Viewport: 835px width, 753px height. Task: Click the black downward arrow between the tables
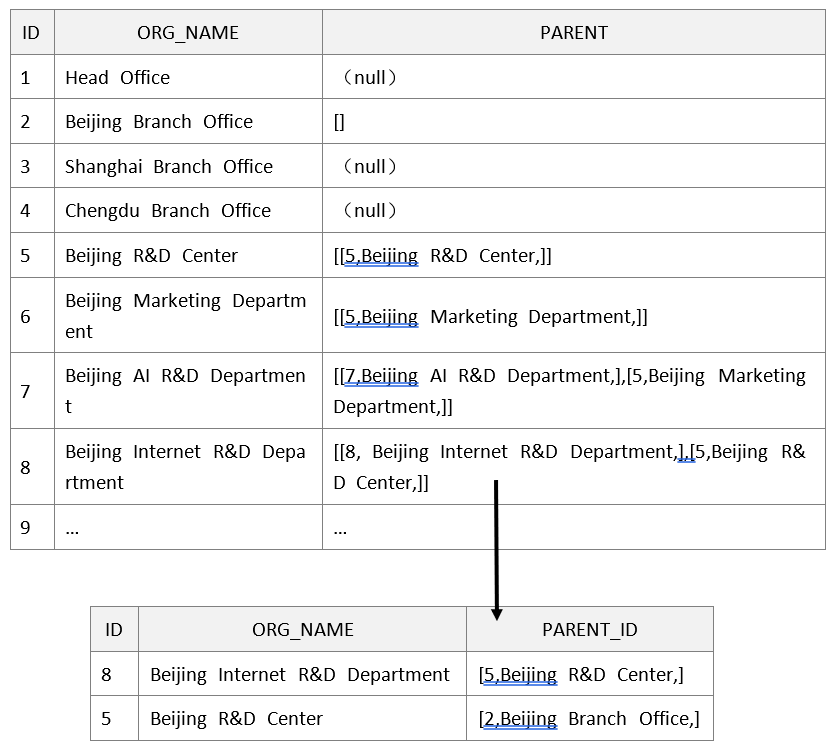coord(496,550)
